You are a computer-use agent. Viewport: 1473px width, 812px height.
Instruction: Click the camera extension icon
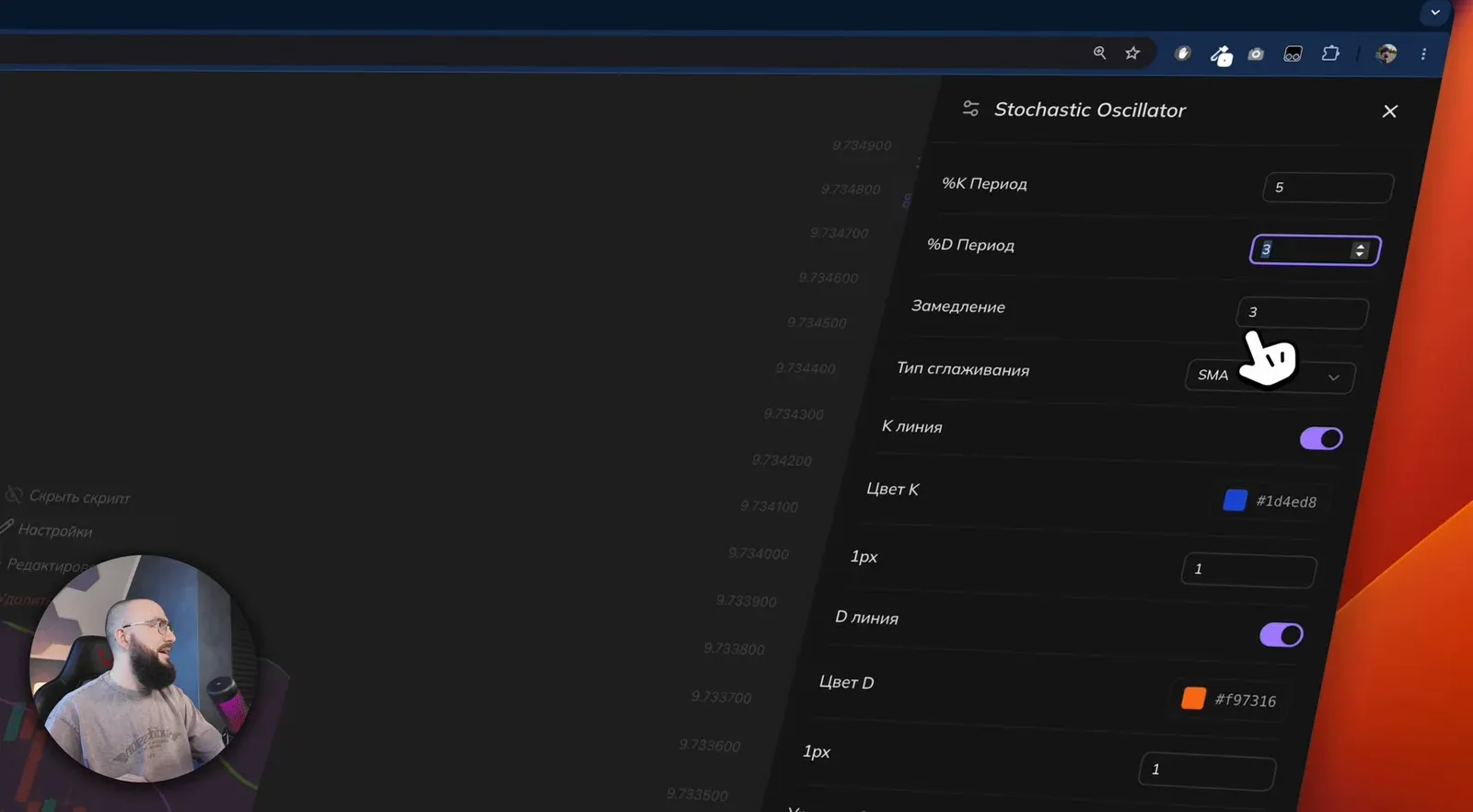pos(1256,54)
